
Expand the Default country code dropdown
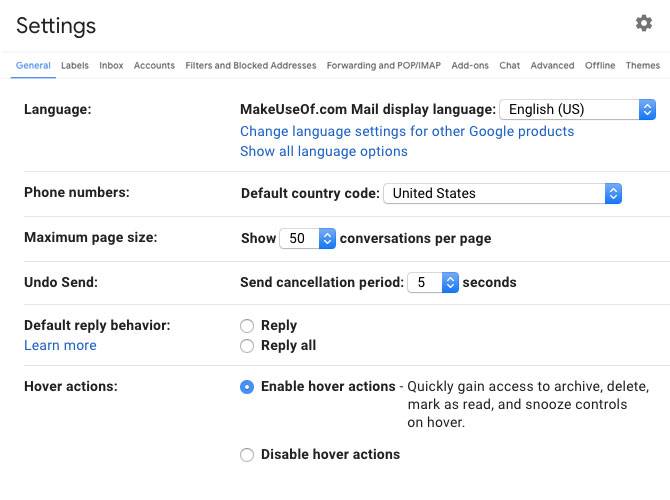(502, 193)
